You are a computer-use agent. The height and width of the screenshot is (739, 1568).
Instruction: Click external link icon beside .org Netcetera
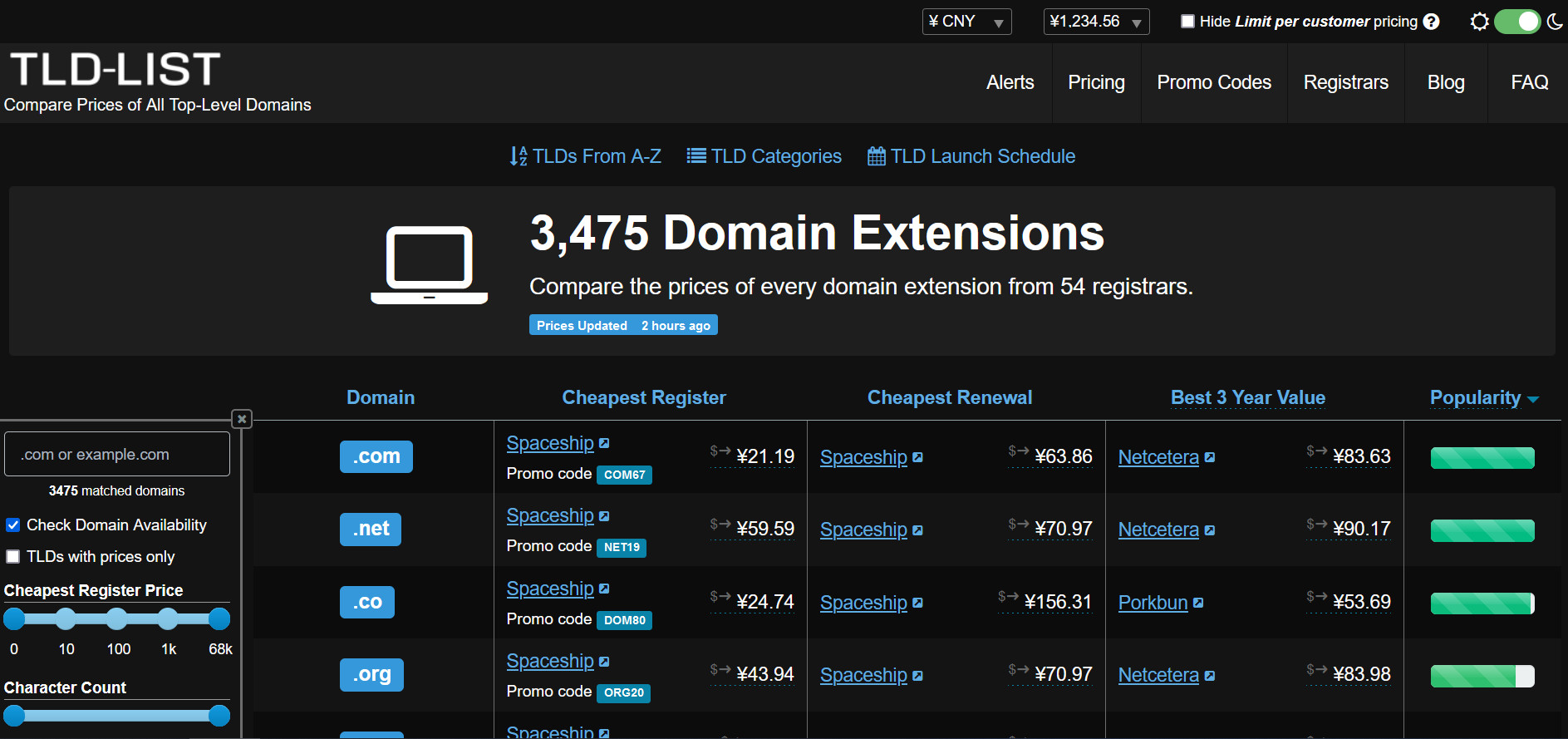tap(1210, 676)
